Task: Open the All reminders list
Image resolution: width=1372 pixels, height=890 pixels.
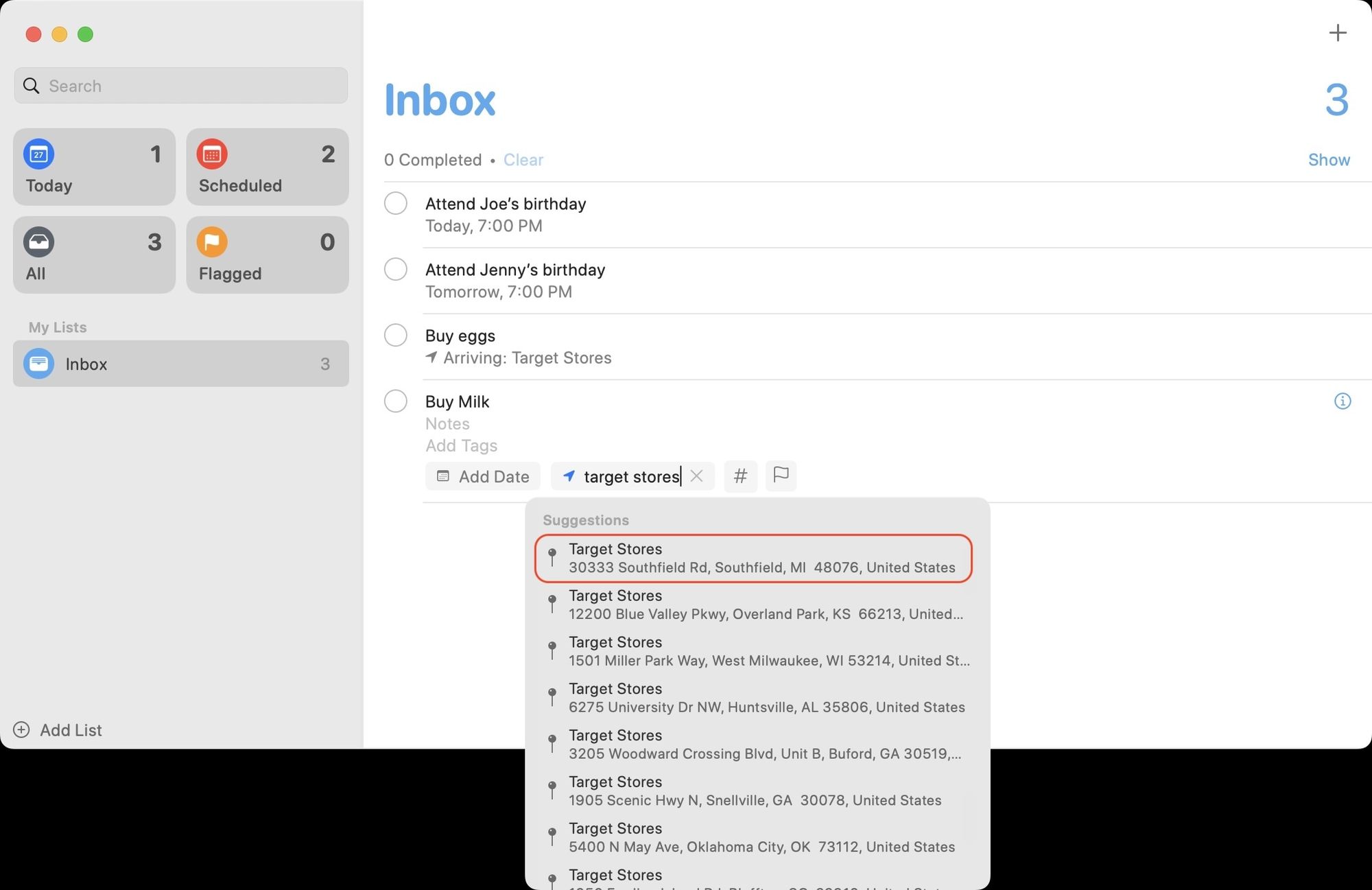Action: (x=94, y=255)
